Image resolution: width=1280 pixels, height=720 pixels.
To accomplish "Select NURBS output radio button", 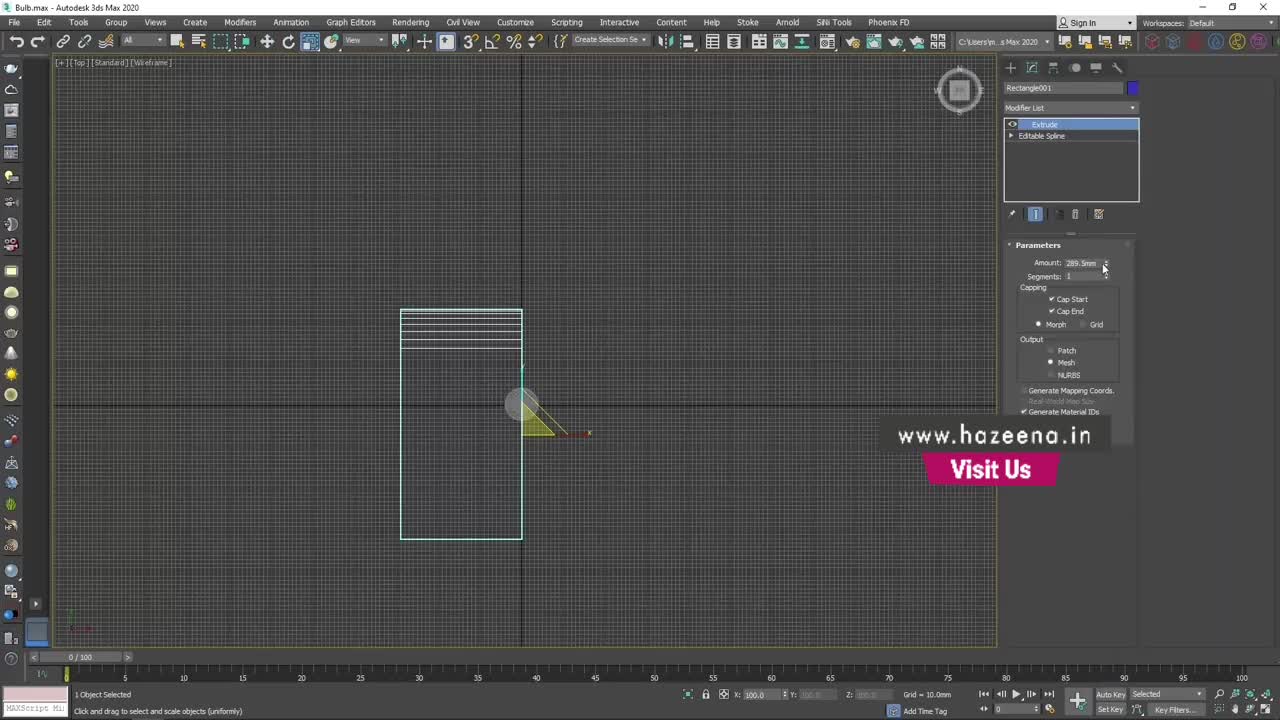I will (1050, 375).
